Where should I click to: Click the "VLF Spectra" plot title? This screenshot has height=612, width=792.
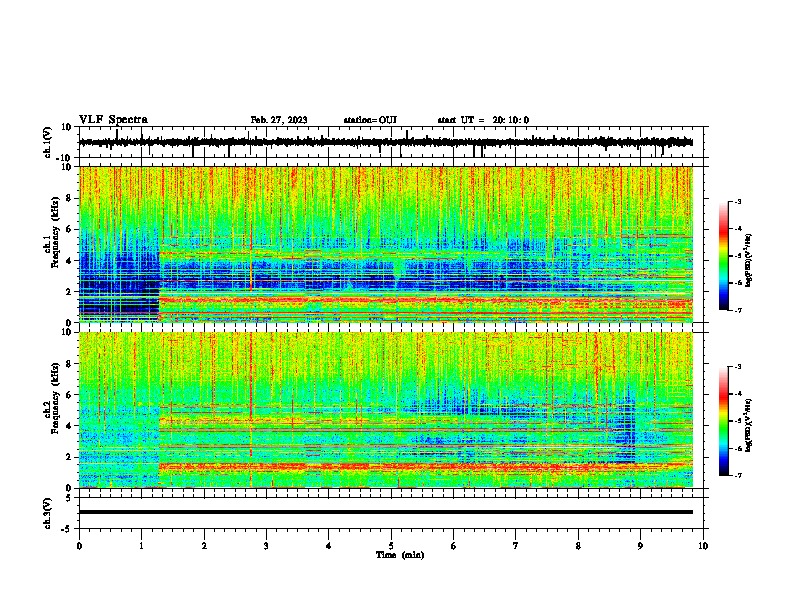(113, 120)
